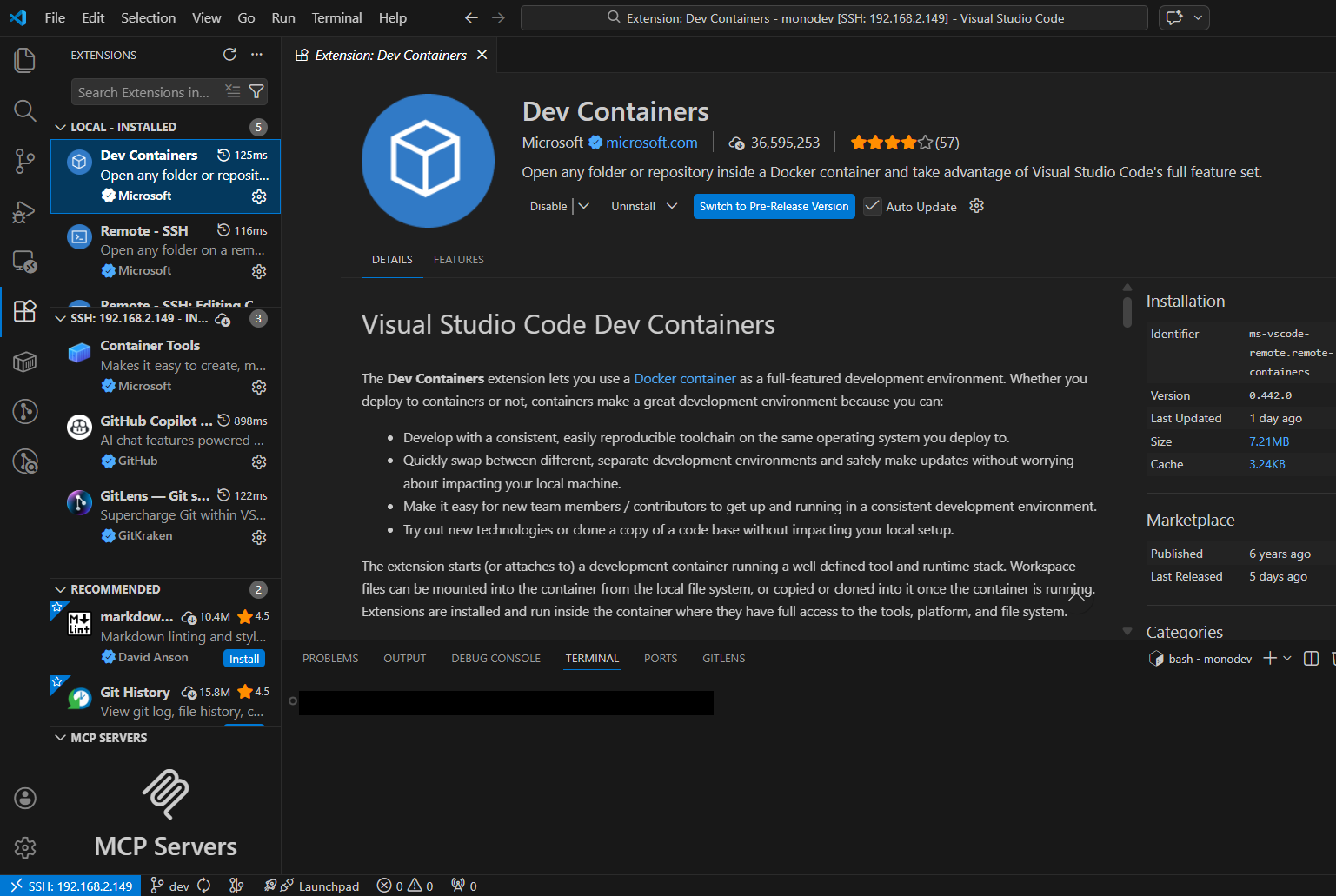Open errors and warnings count in status bar
Image resolution: width=1336 pixels, height=896 pixels.
405,886
